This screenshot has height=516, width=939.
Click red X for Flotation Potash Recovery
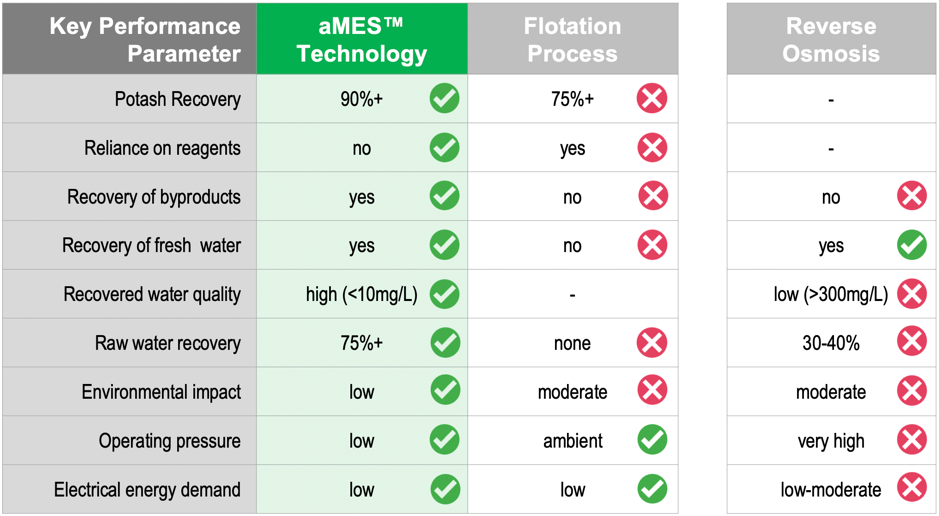tap(652, 99)
